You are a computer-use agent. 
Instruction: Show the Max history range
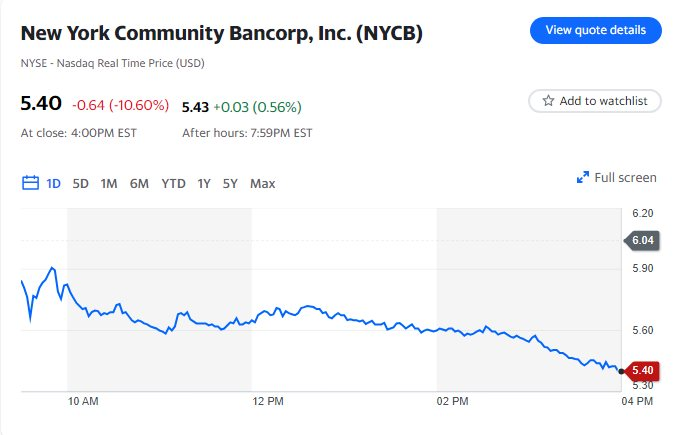263,183
